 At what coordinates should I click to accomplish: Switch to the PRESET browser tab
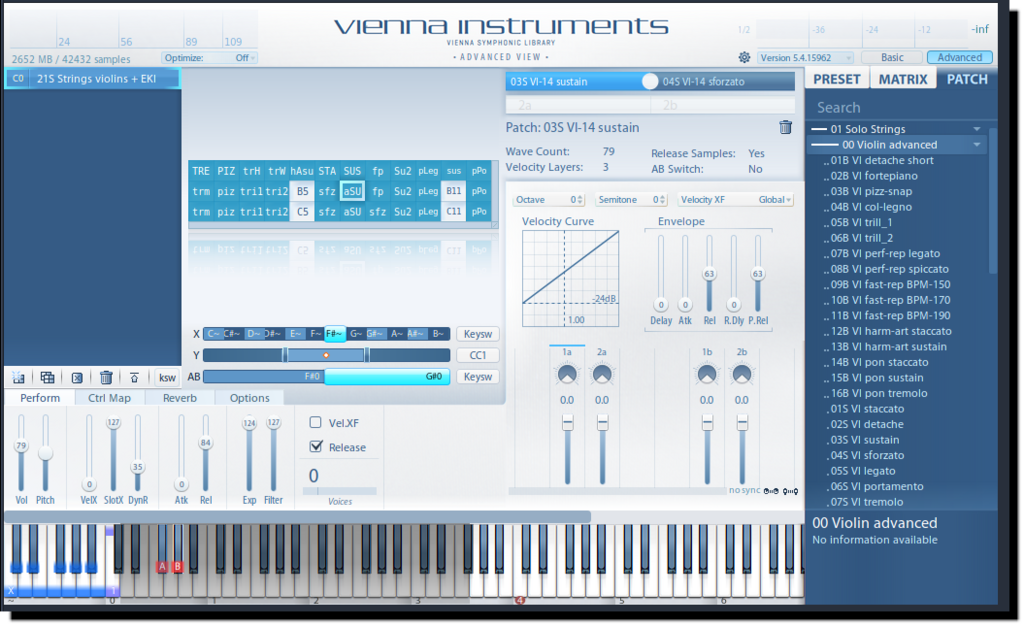click(837, 79)
